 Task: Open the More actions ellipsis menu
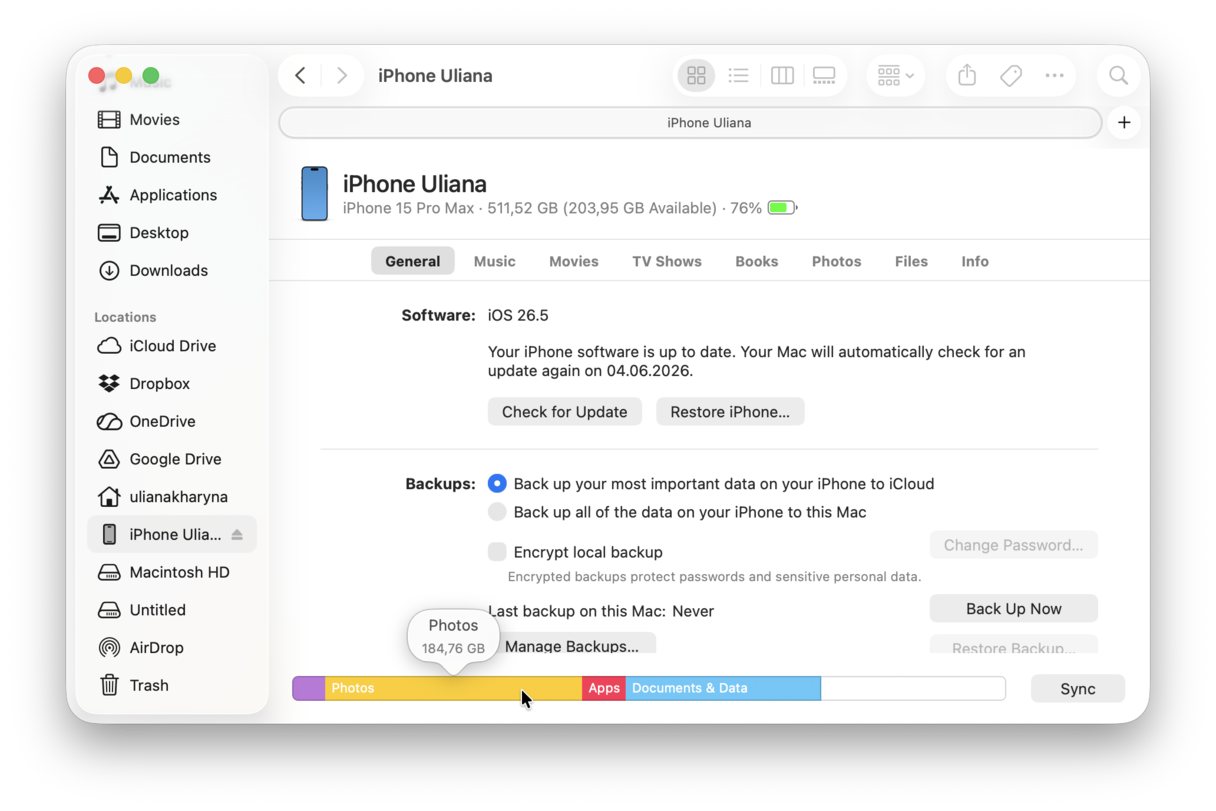(1054, 75)
